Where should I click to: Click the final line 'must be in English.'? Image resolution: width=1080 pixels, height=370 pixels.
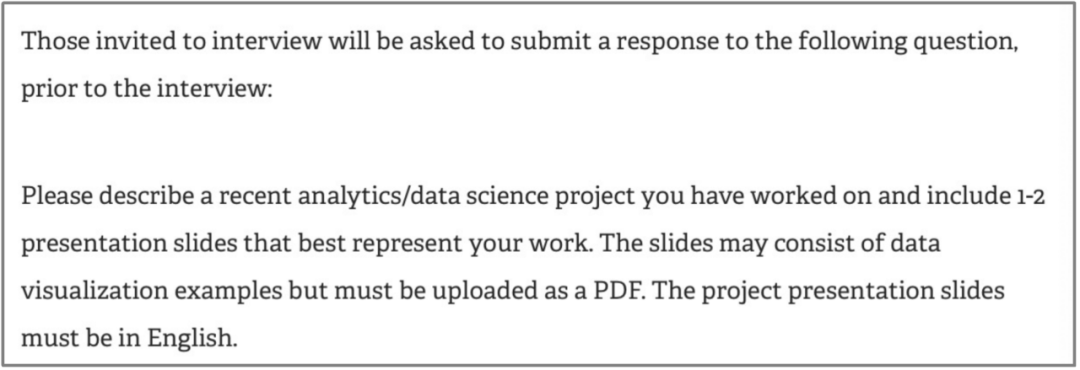129,340
